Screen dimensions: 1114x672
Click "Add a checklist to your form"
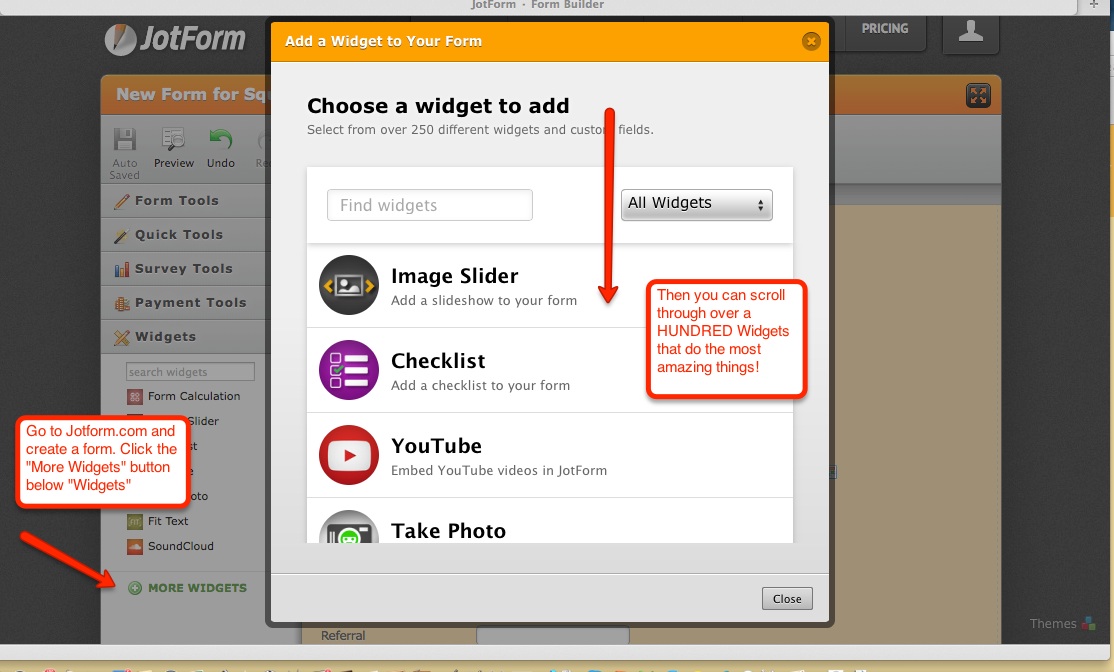[x=480, y=386]
